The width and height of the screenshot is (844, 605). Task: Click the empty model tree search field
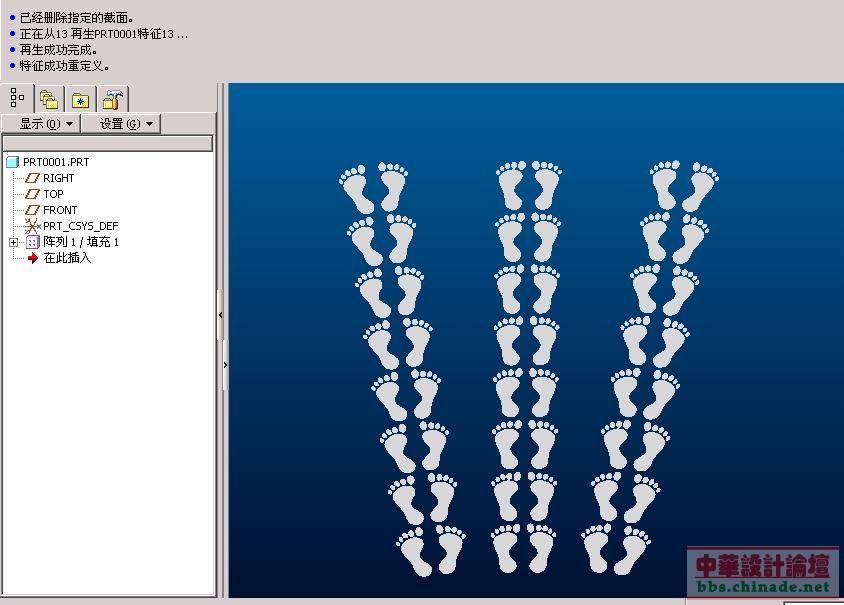108,144
